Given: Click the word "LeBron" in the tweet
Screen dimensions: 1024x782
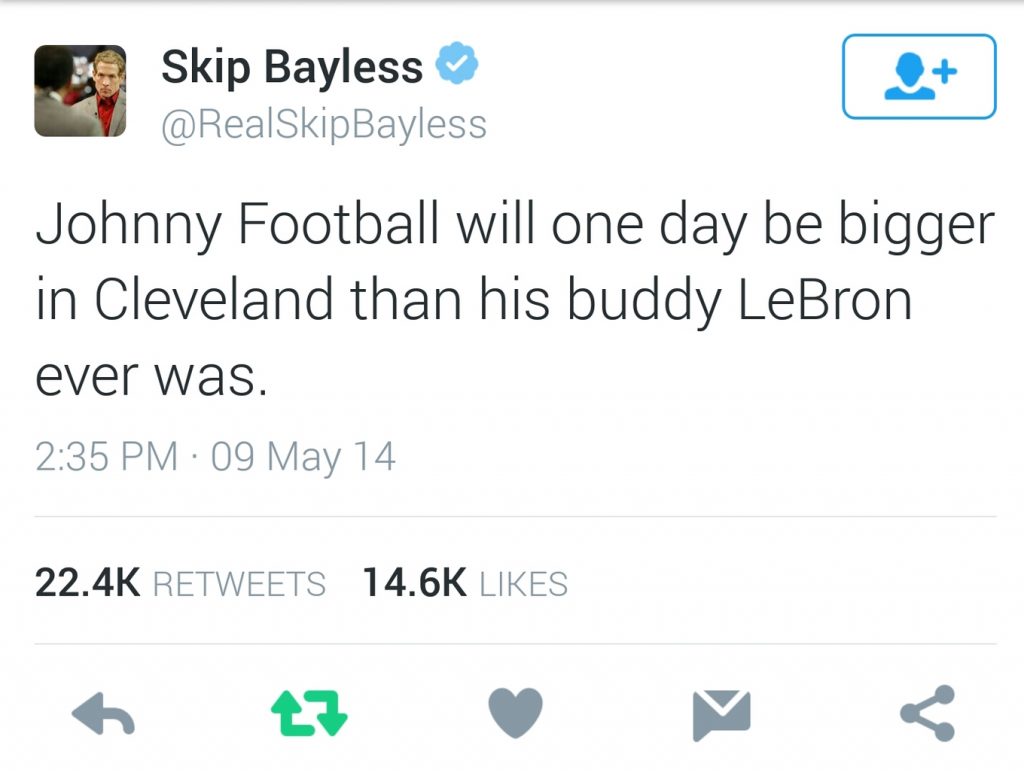Looking at the screenshot, I should pyautogui.click(x=825, y=302).
